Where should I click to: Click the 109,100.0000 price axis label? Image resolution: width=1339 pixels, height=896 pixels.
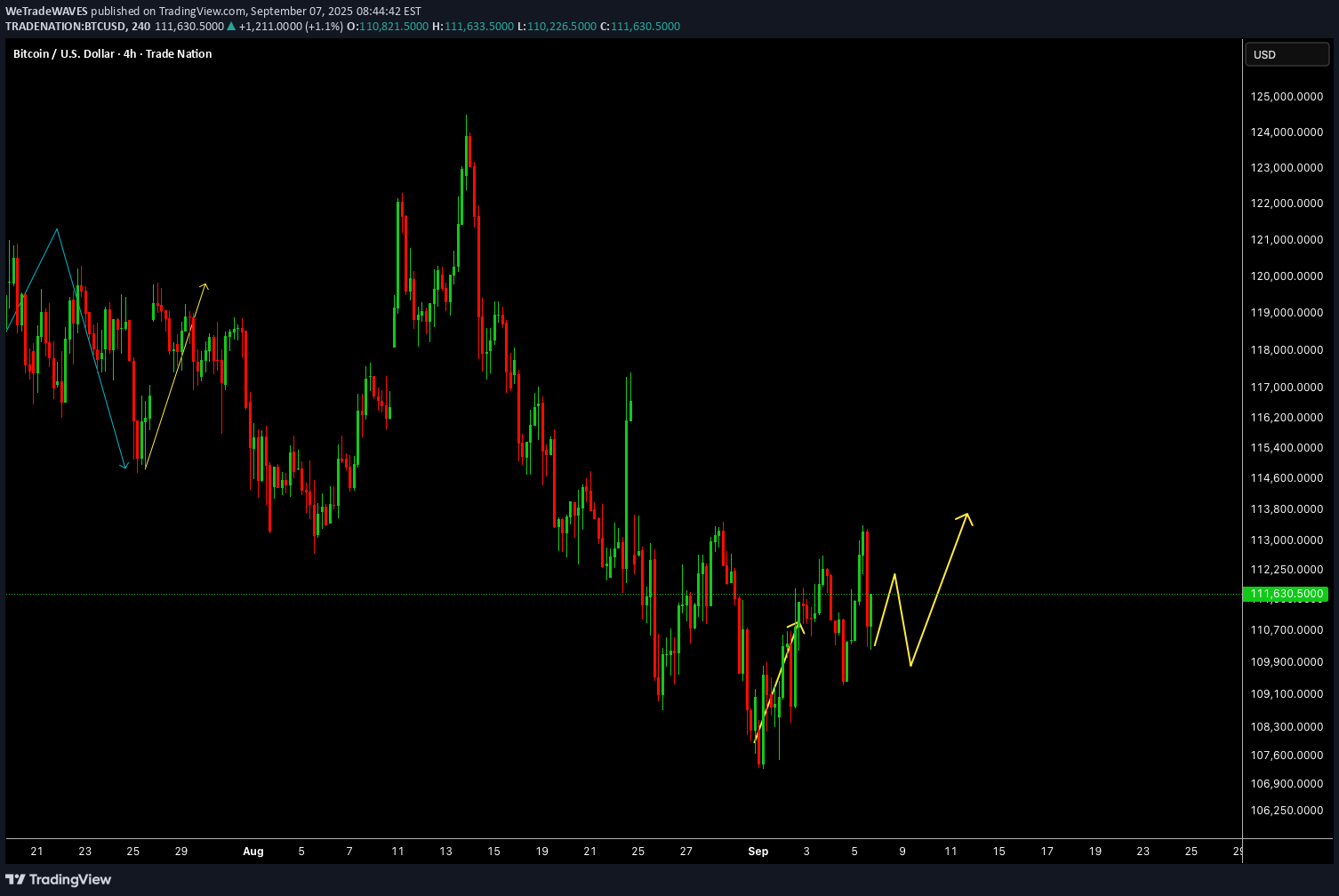coord(1287,694)
